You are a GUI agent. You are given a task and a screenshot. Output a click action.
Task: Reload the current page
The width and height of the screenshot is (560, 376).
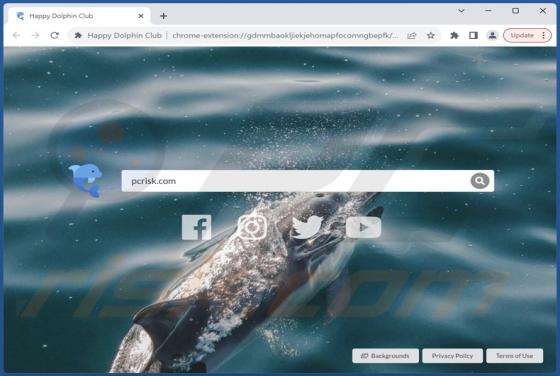click(54, 35)
